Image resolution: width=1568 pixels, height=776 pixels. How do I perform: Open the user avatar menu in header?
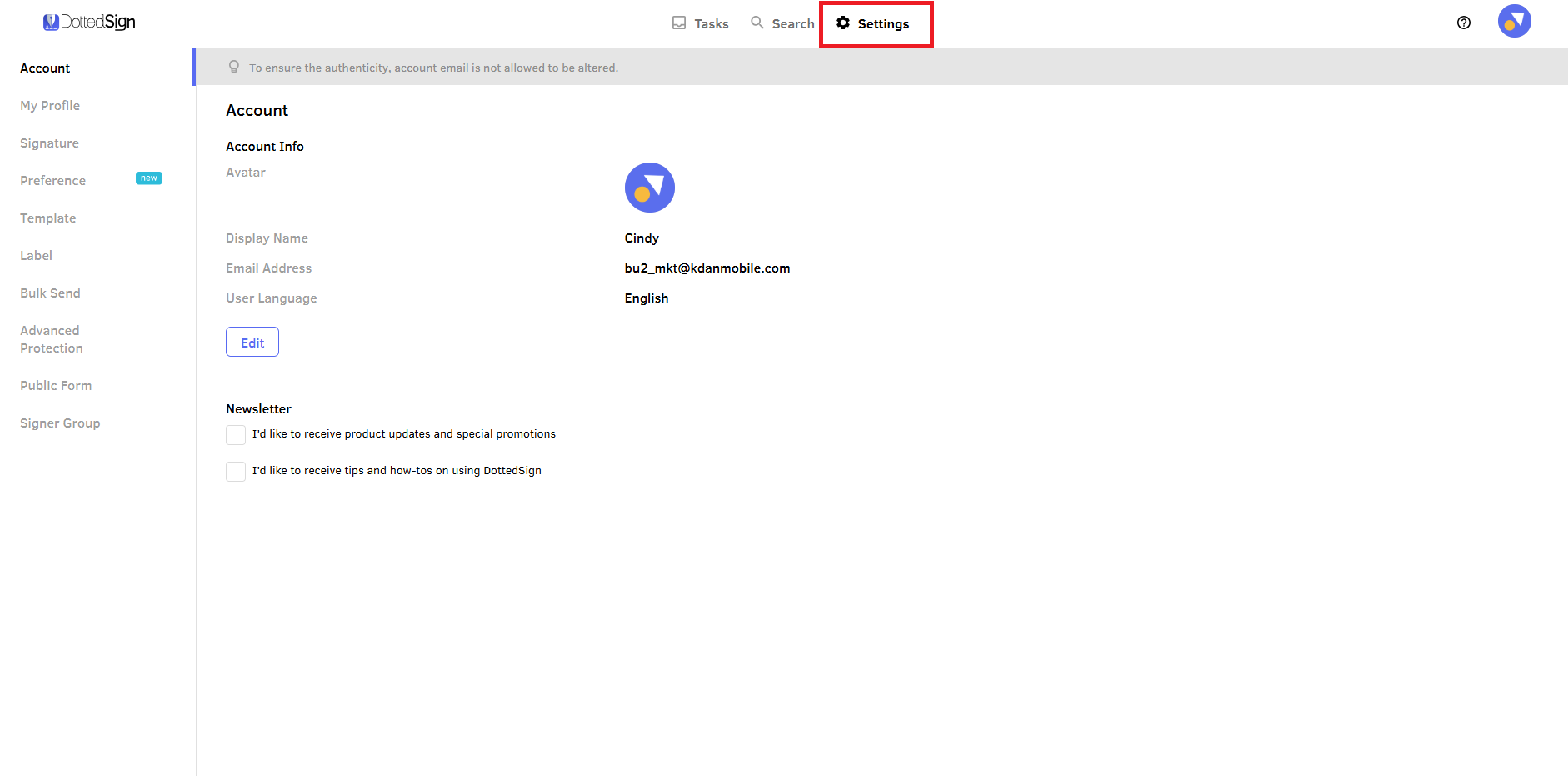click(1514, 22)
